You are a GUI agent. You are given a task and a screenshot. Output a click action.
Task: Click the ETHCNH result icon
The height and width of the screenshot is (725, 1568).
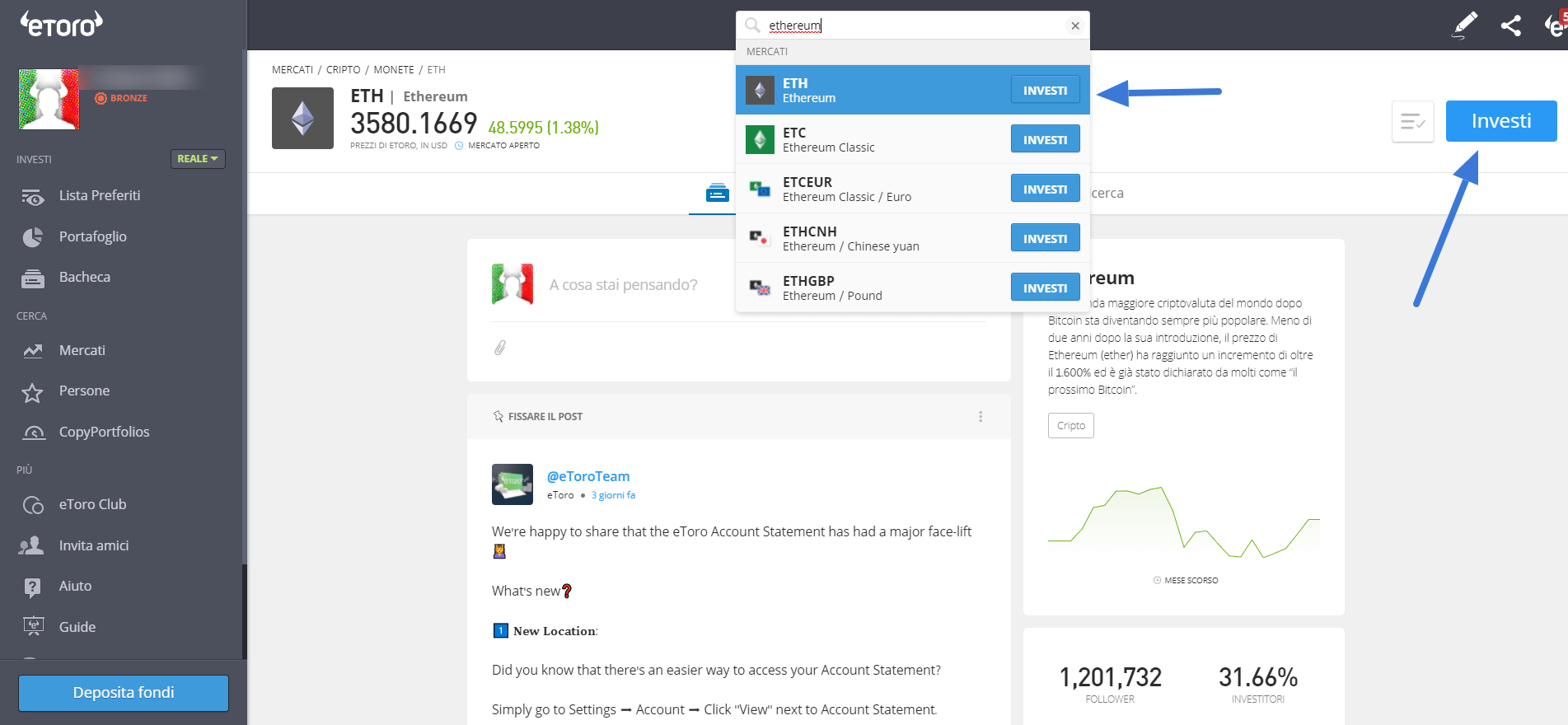(x=760, y=239)
